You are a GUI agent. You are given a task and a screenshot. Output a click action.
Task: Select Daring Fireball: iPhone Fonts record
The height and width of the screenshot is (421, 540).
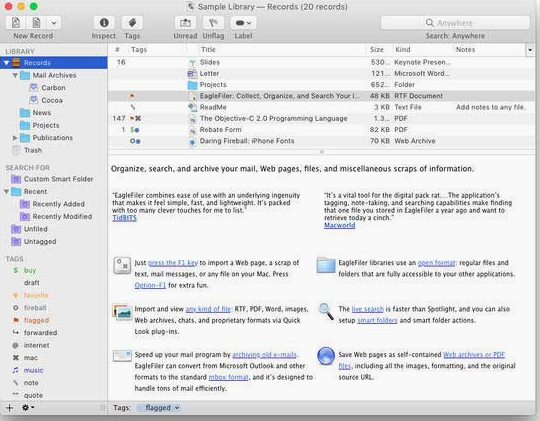[321, 141]
